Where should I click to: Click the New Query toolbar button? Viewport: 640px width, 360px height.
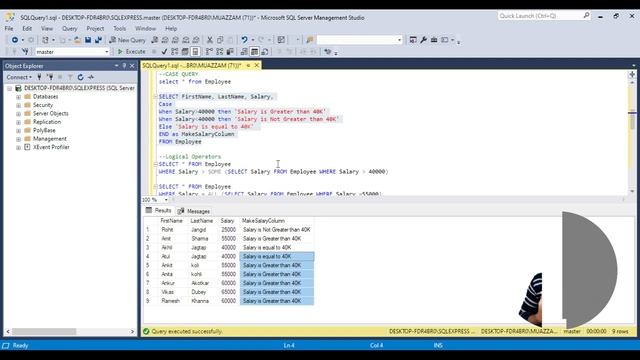[127, 40]
